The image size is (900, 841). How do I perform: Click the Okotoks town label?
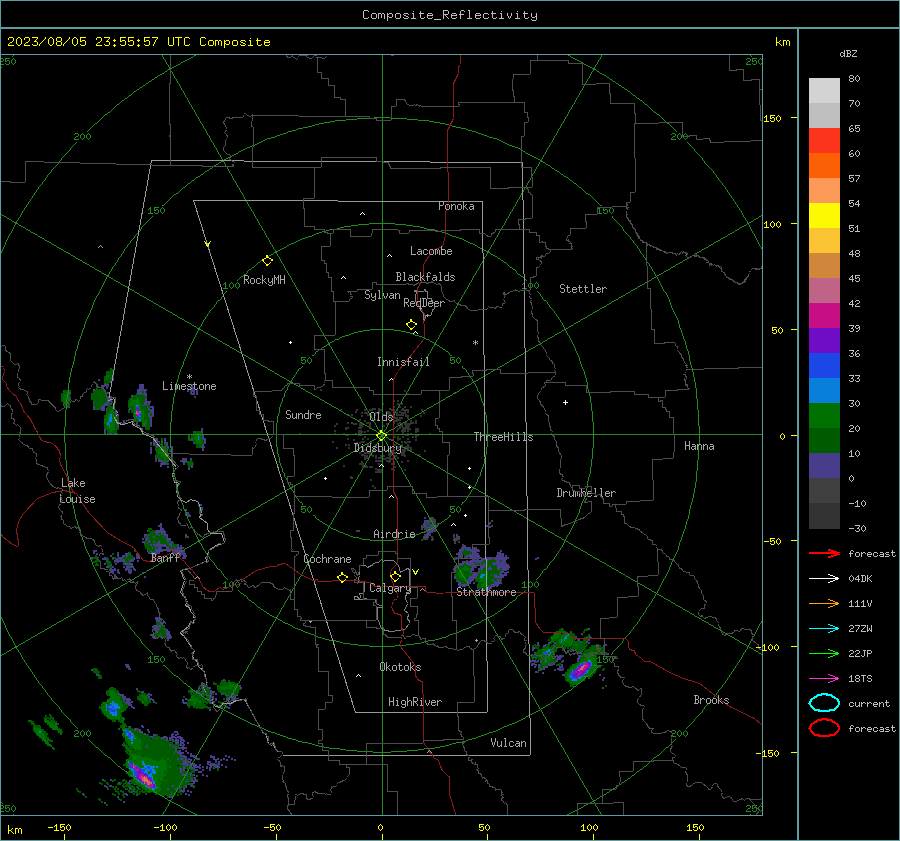pos(400,667)
